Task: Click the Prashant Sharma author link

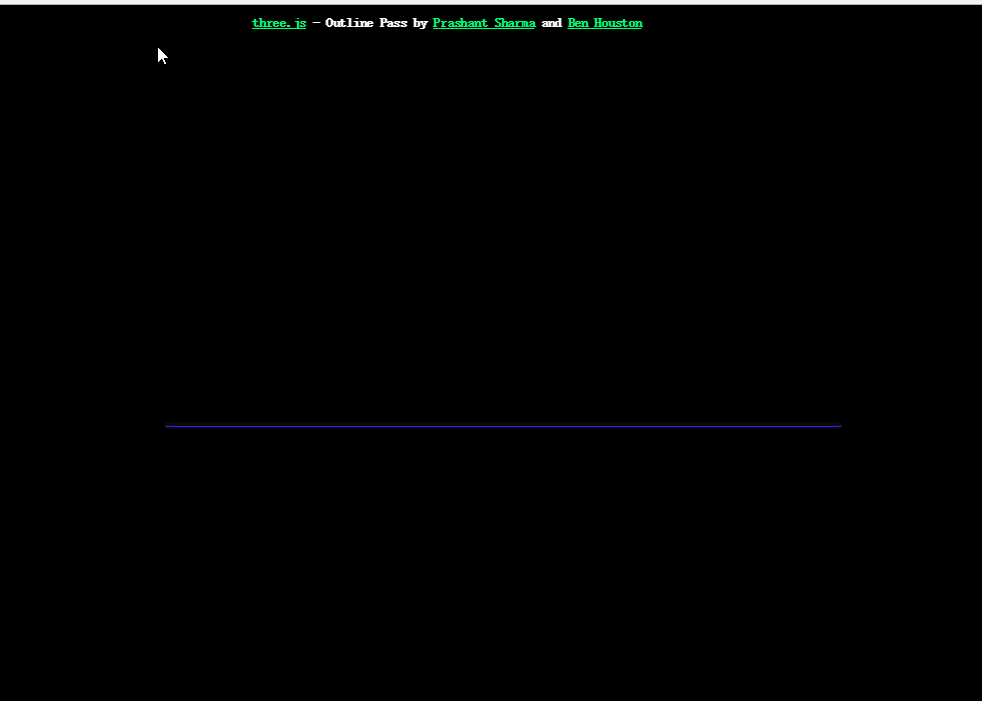Action: click(483, 22)
